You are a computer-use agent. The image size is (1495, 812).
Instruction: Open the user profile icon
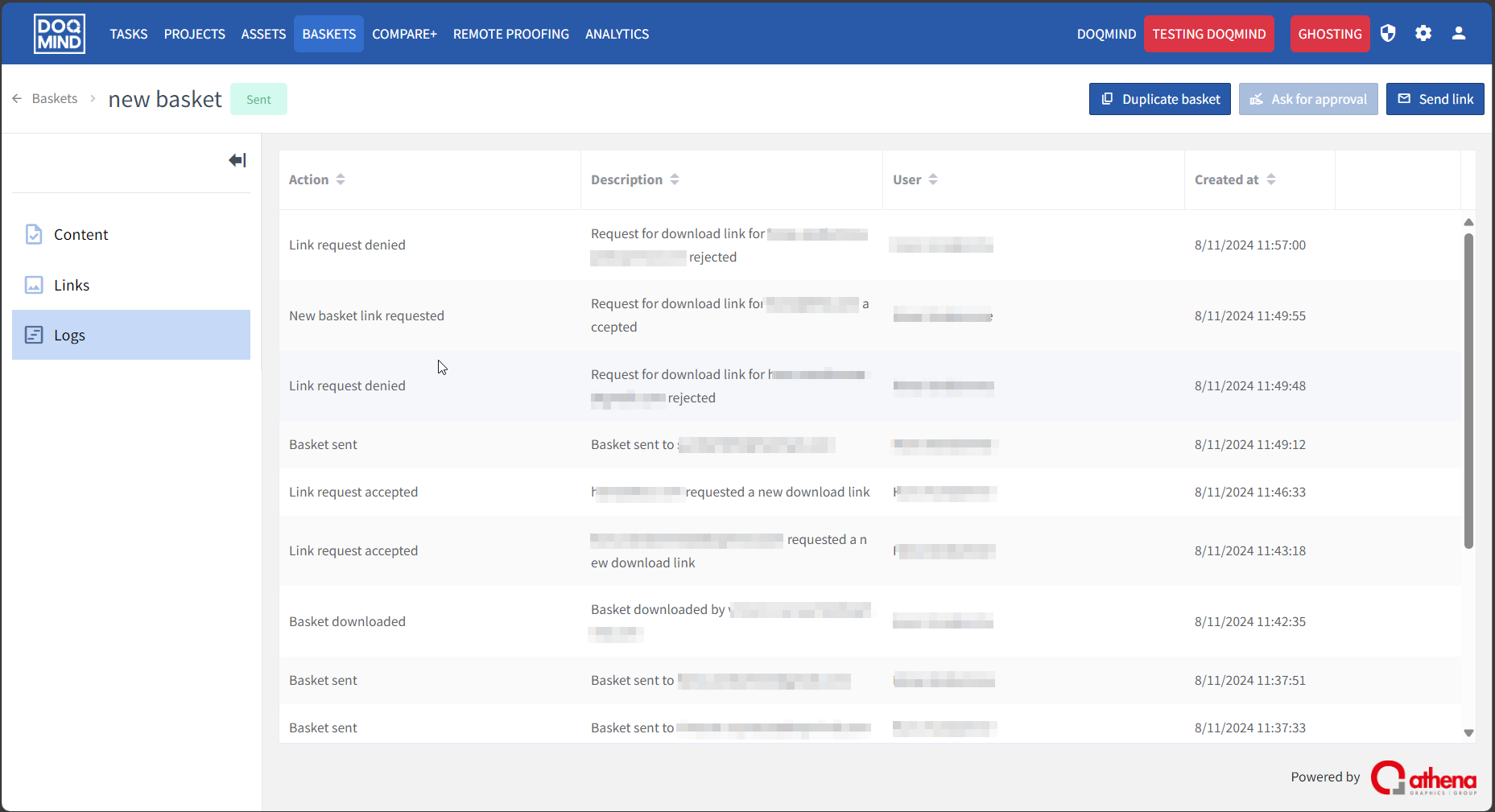pyautogui.click(x=1459, y=33)
